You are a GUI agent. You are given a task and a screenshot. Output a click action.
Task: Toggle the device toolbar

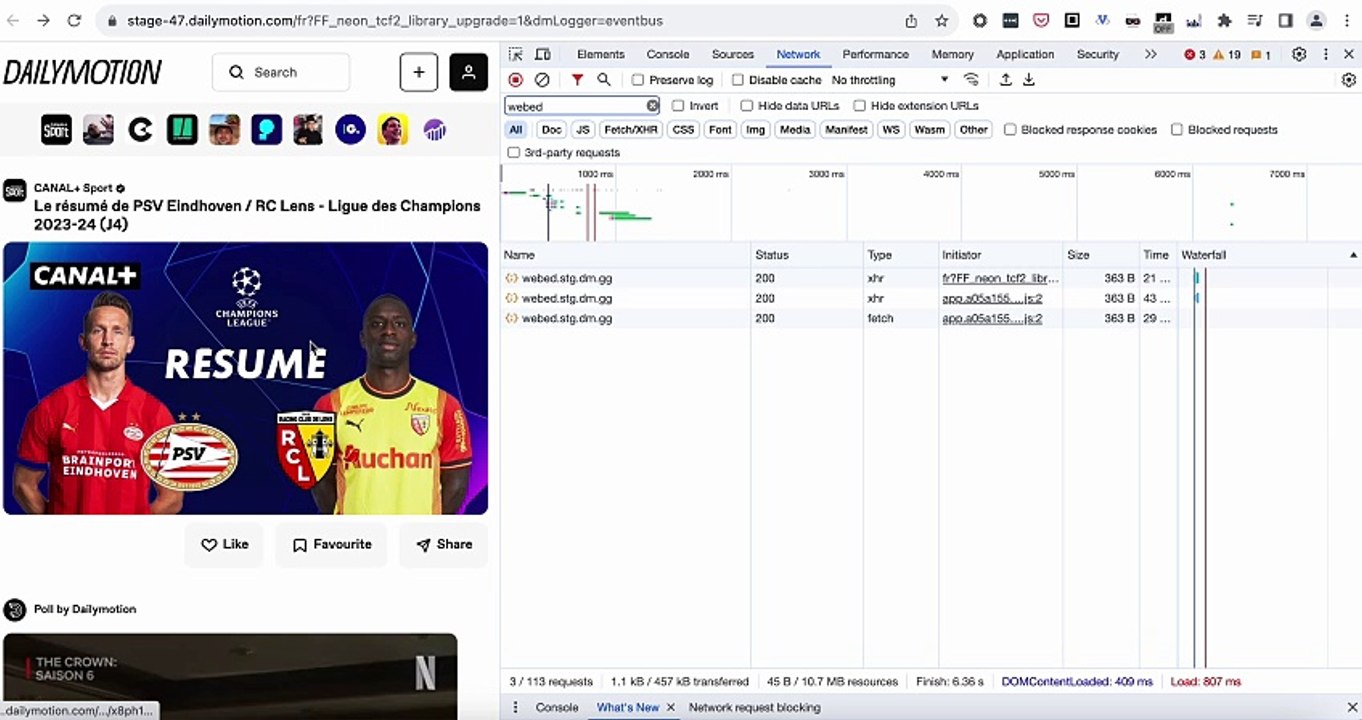[543, 54]
